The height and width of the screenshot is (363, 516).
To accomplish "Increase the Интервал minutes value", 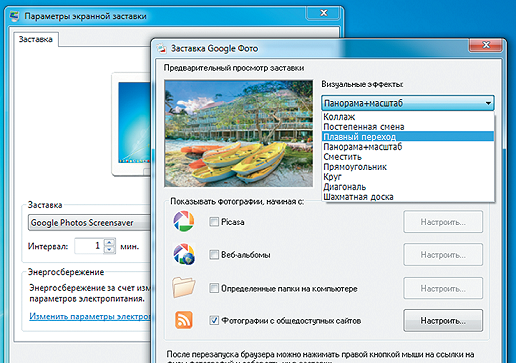I will pyautogui.click(x=110, y=242).
